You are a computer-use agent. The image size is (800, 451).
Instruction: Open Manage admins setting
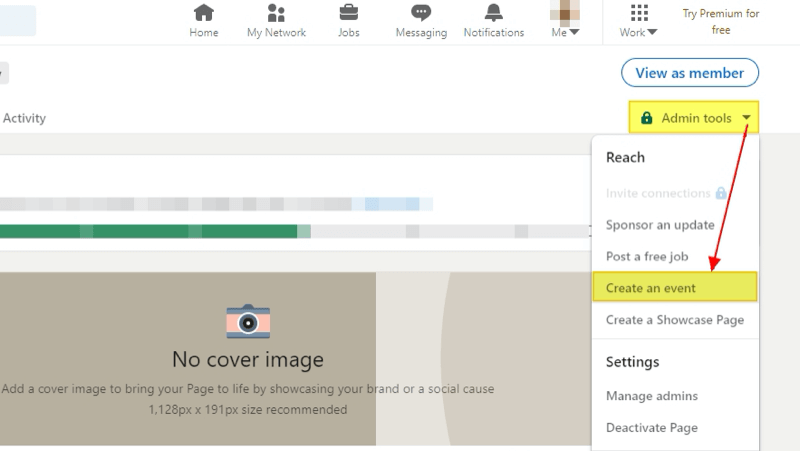[652, 396]
